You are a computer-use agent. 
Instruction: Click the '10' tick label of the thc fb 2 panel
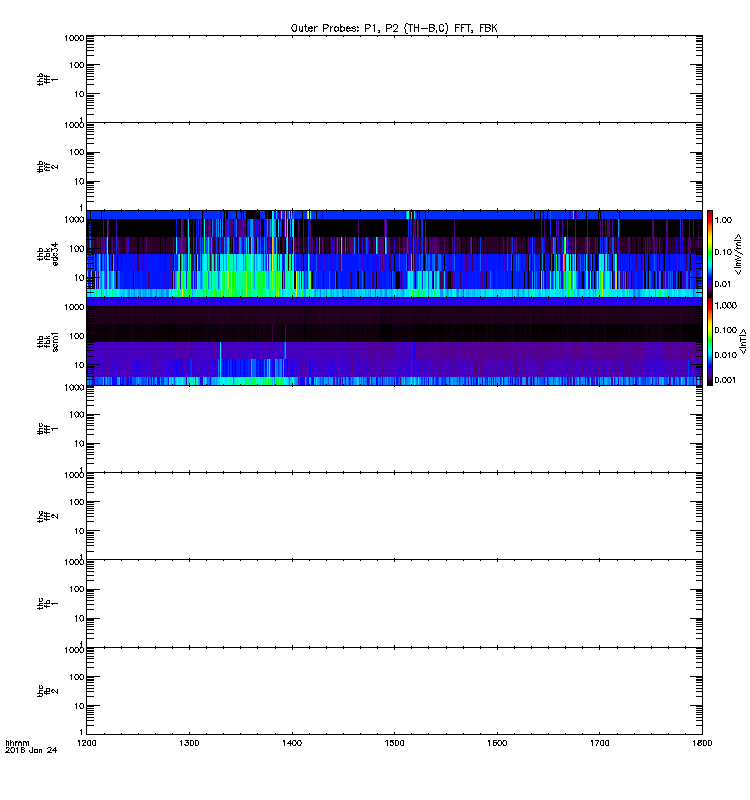[x=79, y=706]
